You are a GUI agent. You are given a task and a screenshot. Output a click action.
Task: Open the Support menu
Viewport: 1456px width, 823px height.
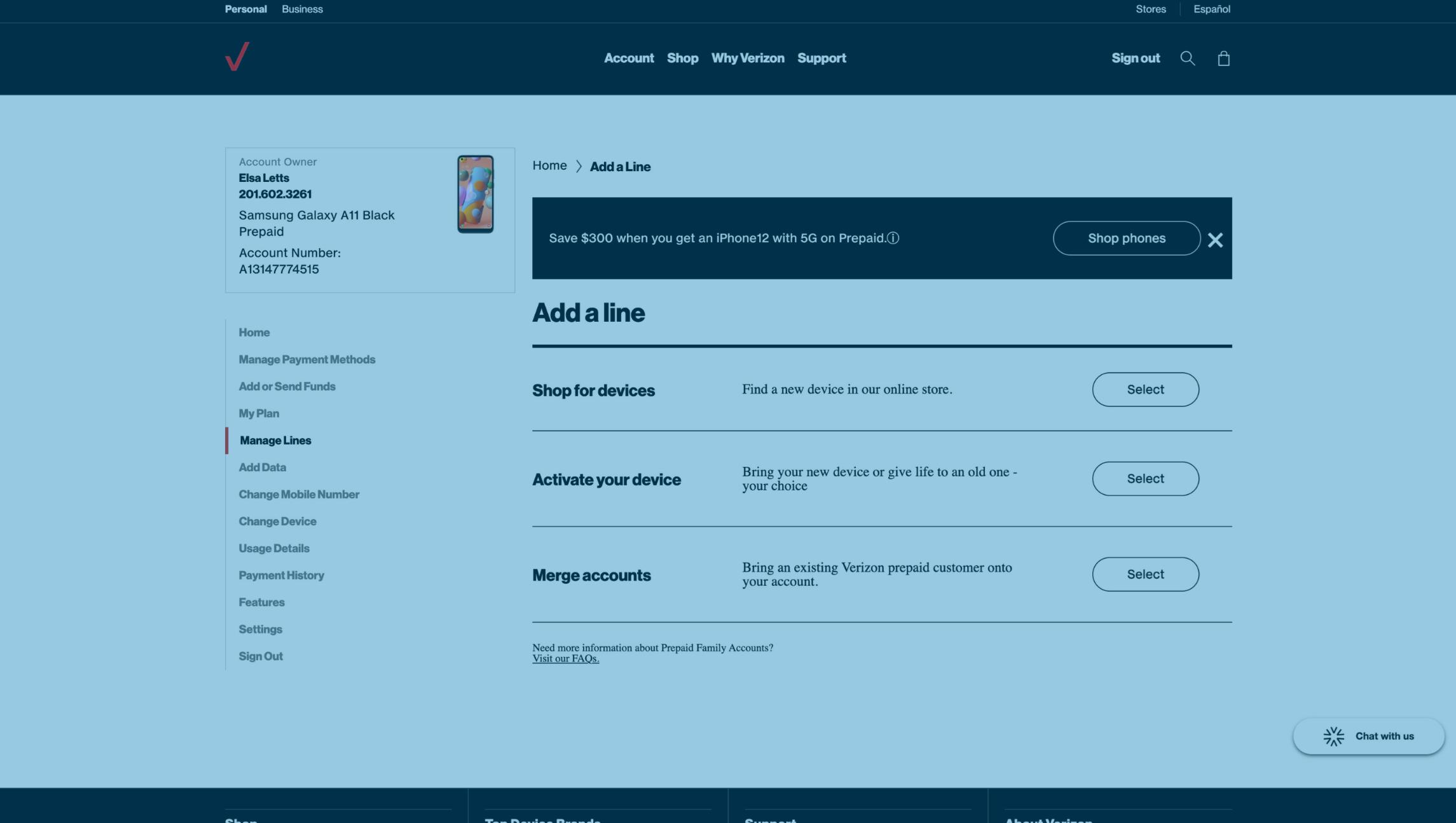click(x=821, y=58)
